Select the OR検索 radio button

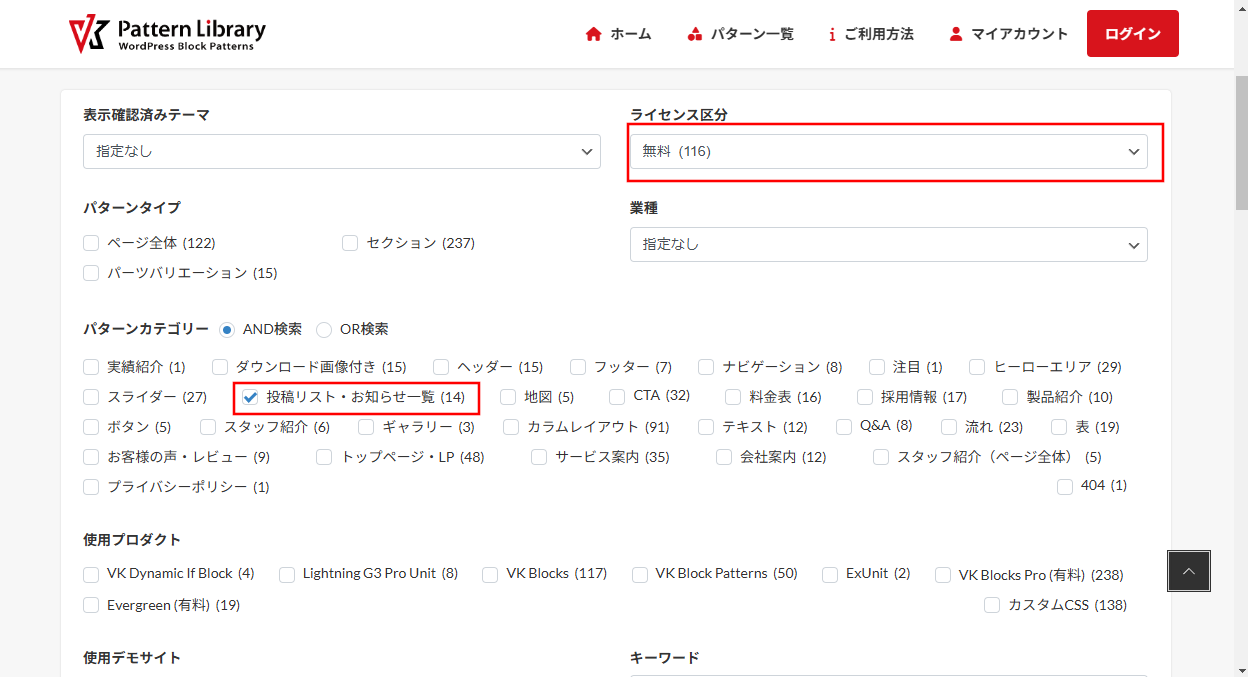[x=325, y=329]
